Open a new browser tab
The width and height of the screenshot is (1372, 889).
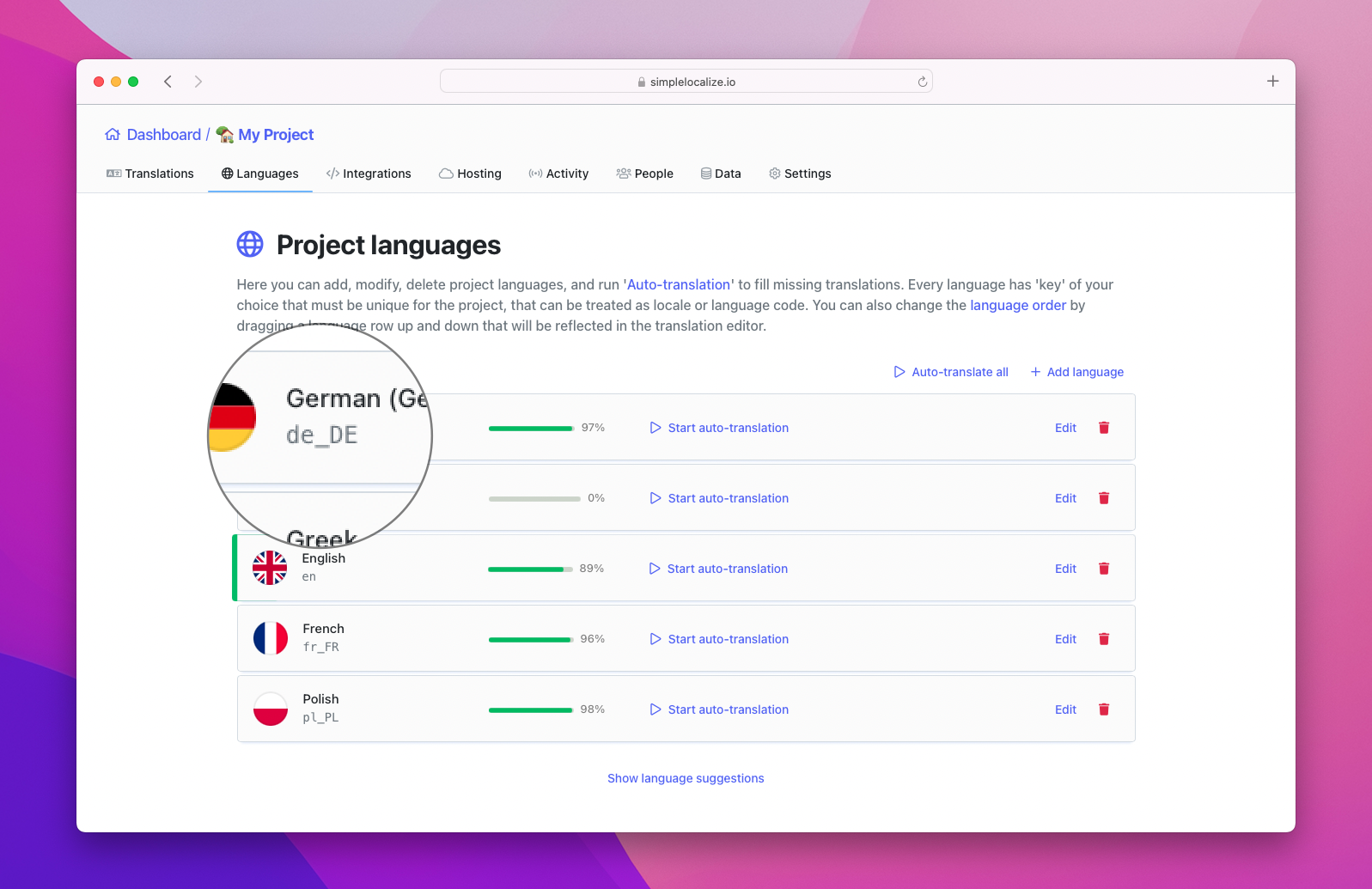(1273, 81)
